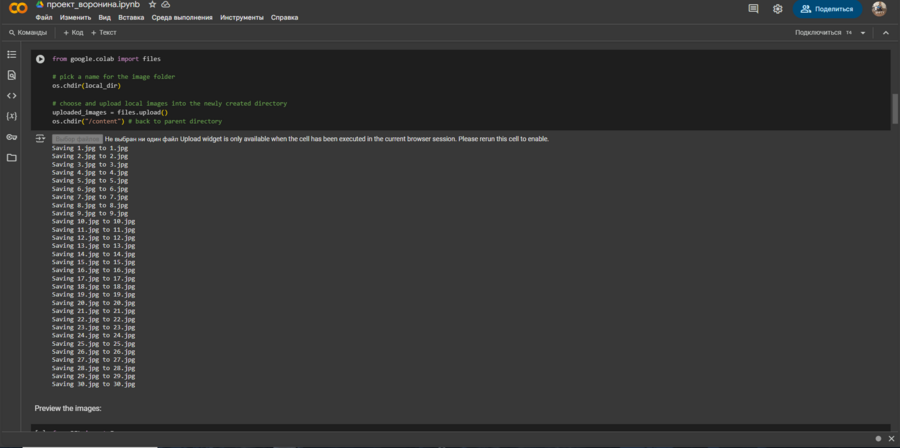Click 'Saving 30.jpg to 30.jpg' output line
900x448 pixels.
pyautogui.click(x=94, y=384)
